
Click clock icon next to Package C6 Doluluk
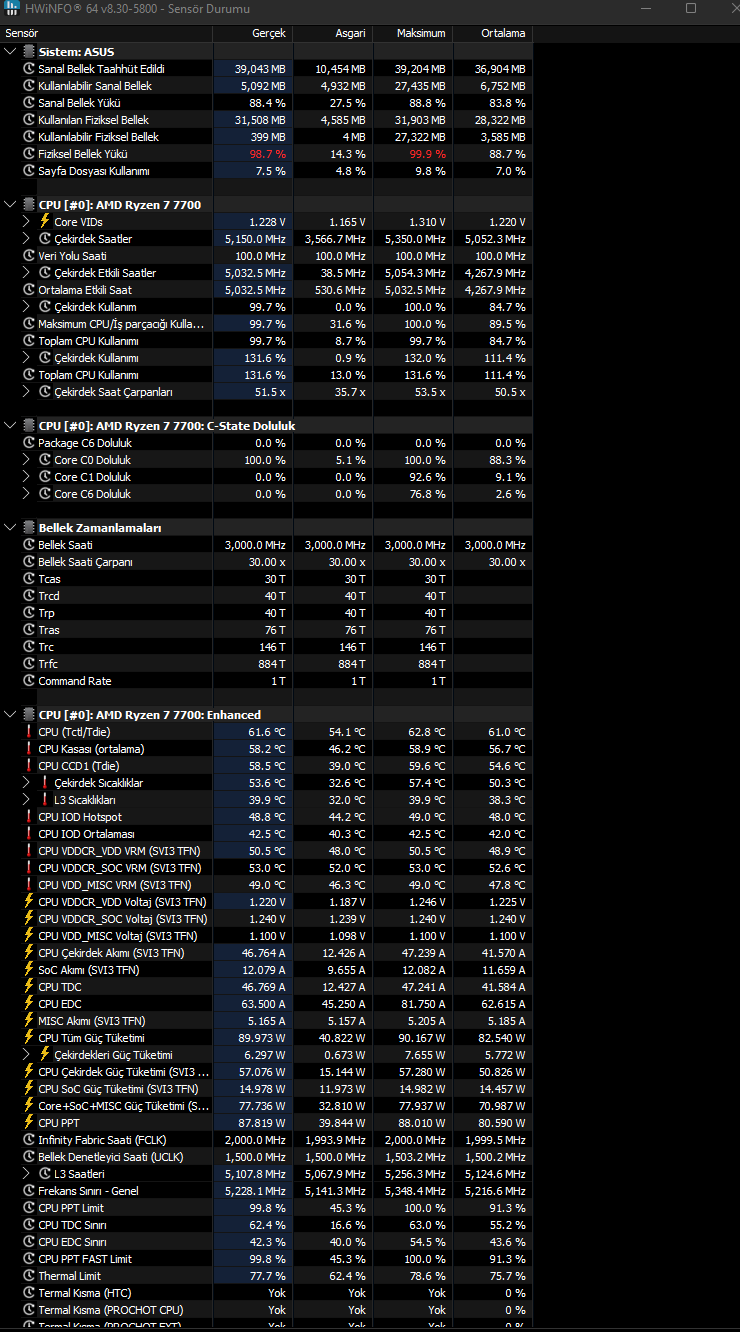click(x=28, y=443)
